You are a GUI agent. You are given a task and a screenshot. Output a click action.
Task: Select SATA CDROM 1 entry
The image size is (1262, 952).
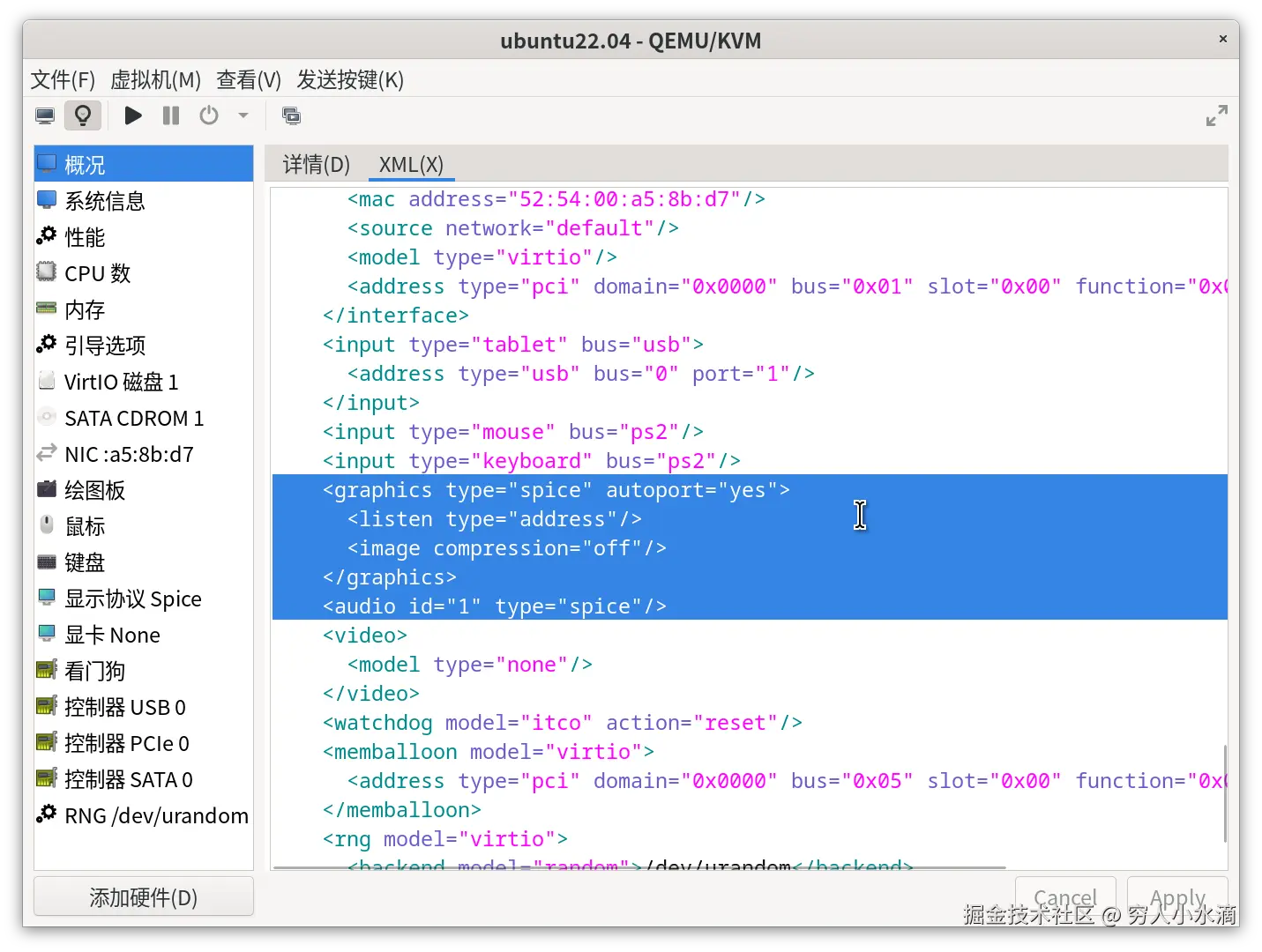(x=144, y=418)
